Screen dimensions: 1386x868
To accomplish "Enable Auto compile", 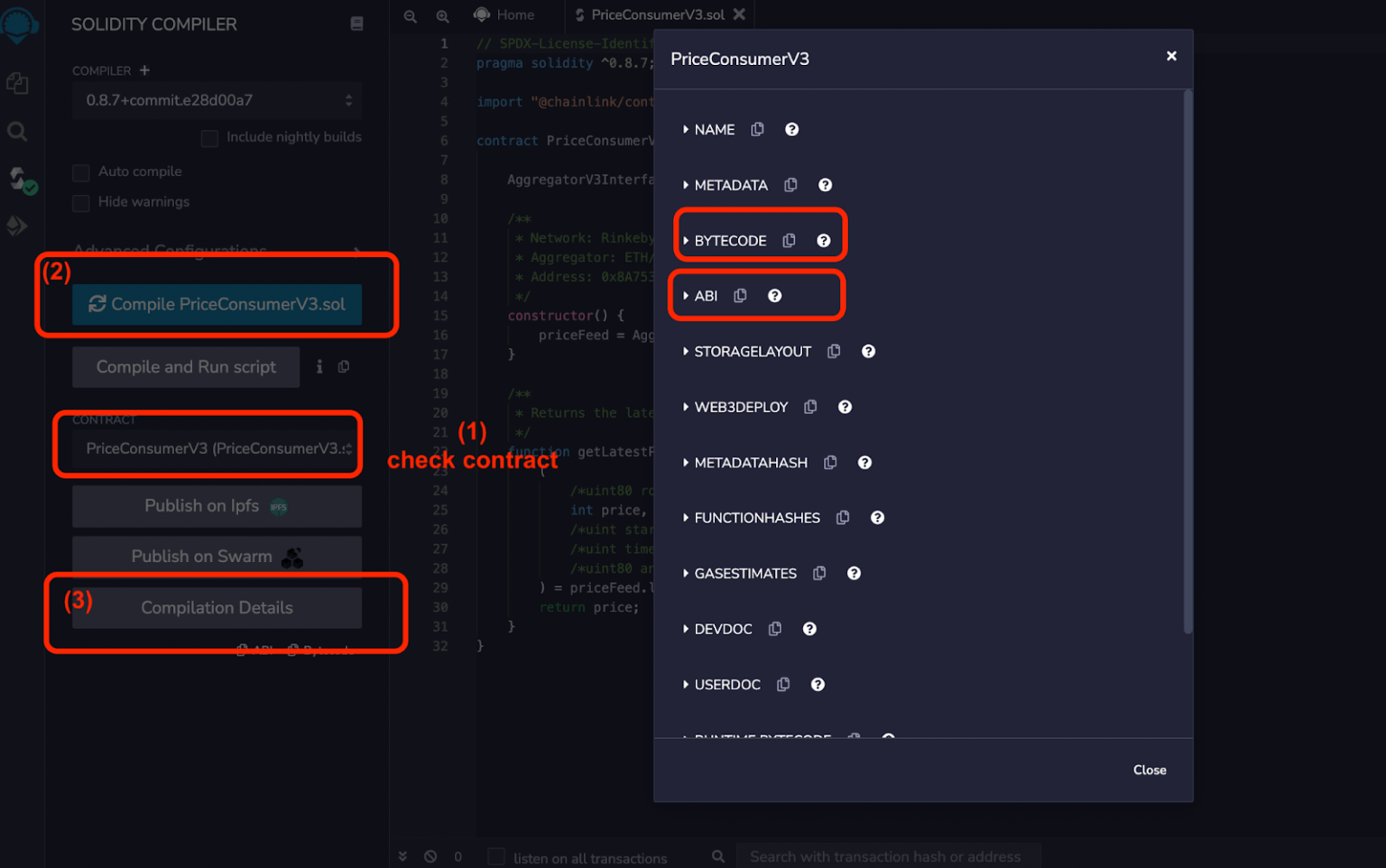I will [x=80, y=171].
